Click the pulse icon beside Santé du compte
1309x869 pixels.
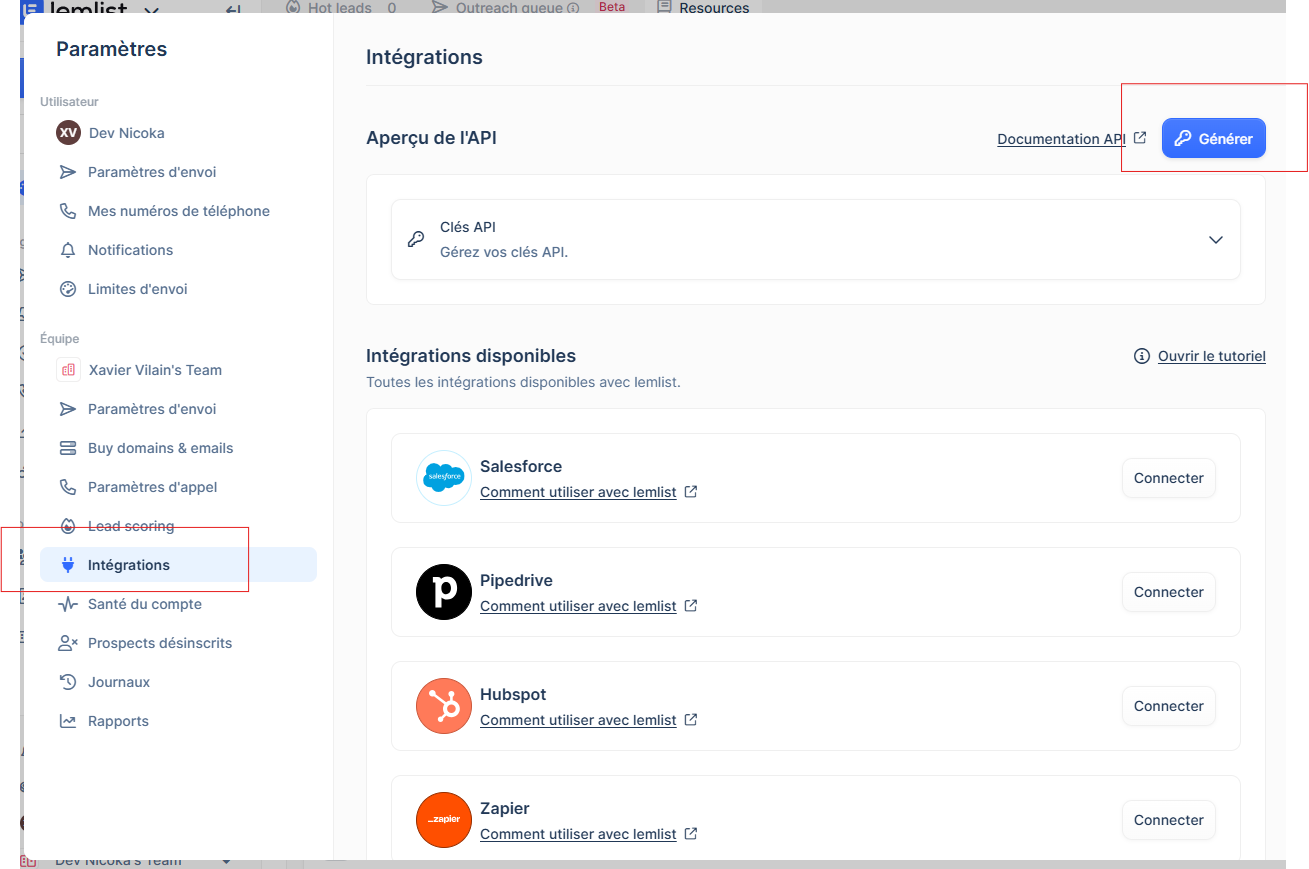[68, 604]
